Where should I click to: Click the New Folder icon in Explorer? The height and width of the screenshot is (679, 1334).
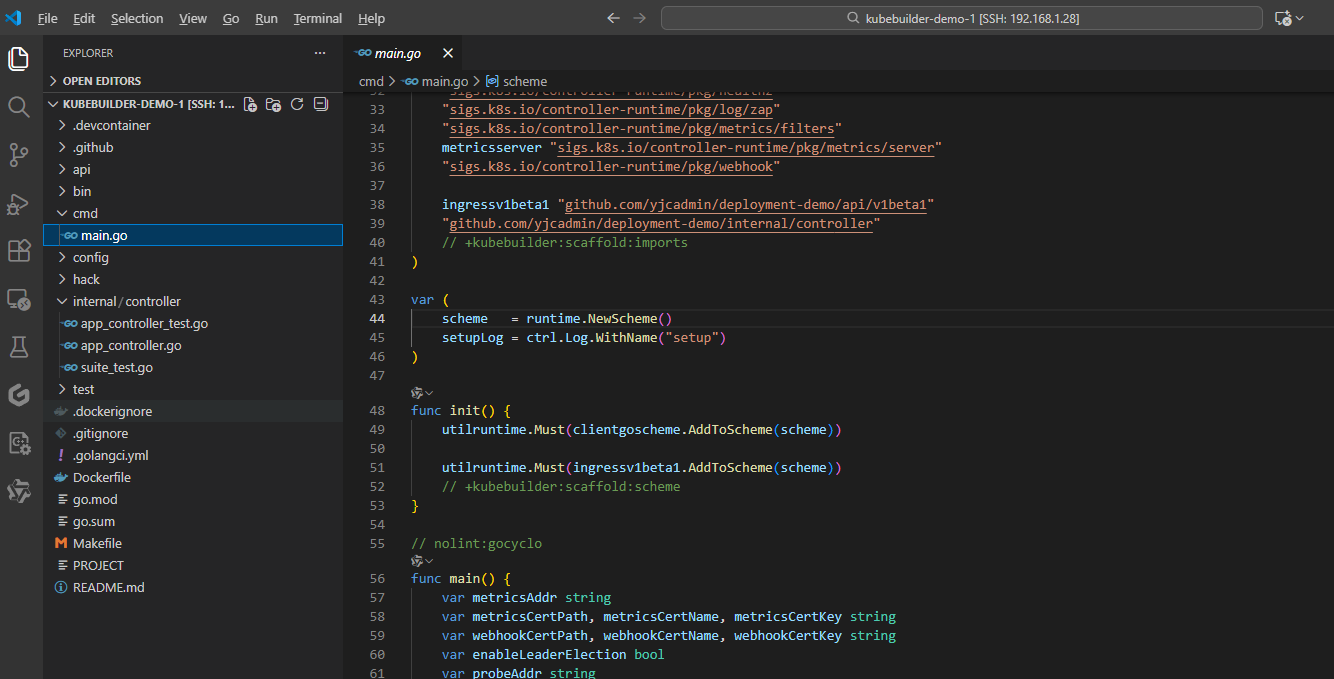click(273, 104)
